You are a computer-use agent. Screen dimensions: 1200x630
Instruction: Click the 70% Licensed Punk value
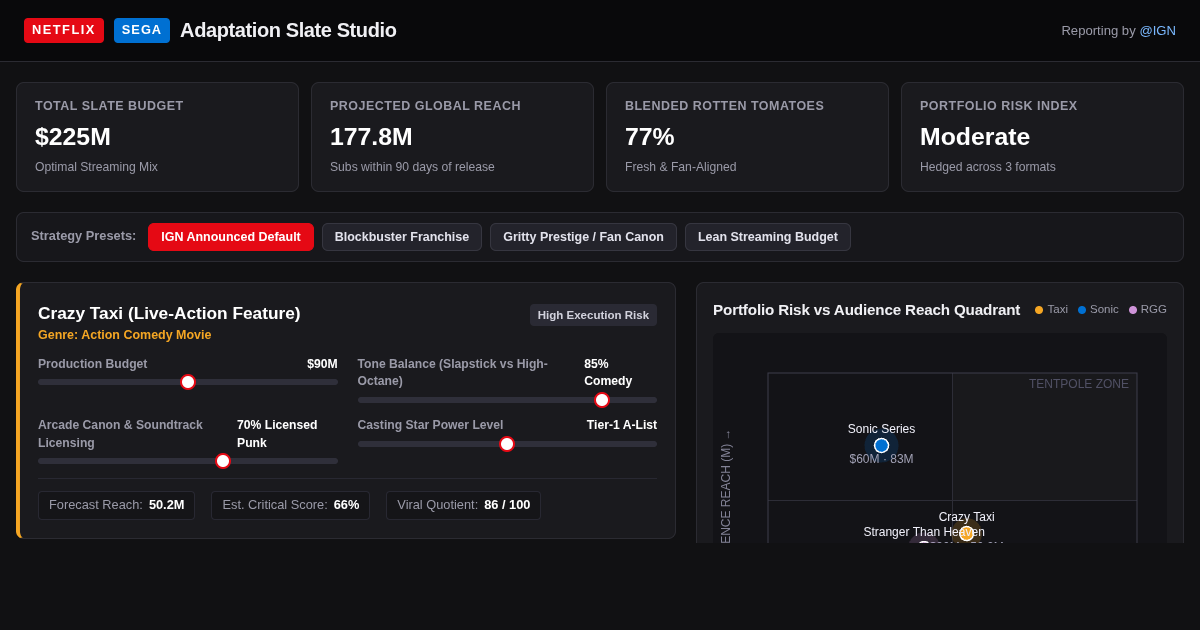pos(277,434)
